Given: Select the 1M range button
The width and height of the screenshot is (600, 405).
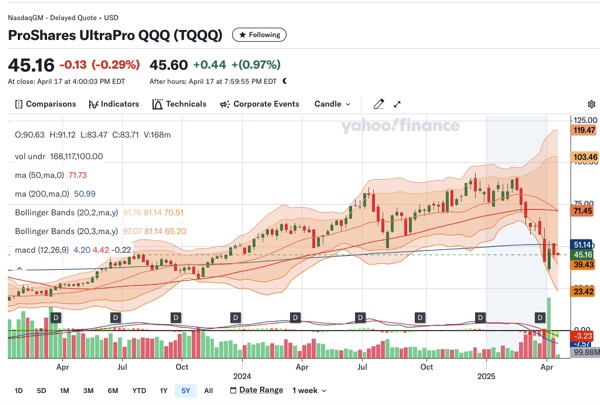Looking at the screenshot, I should pyautogui.click(x=64, y=390).
